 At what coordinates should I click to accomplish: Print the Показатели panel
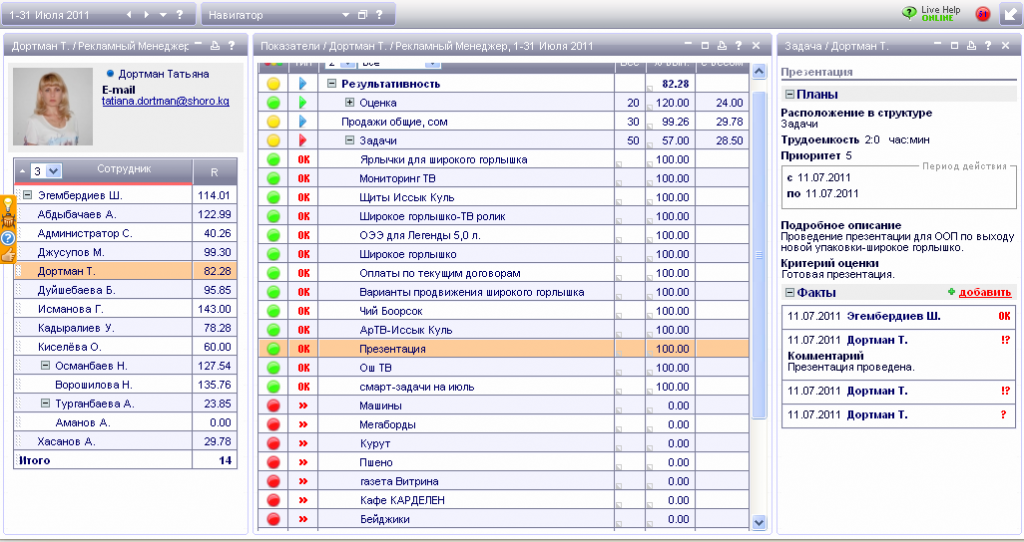(722, 46)
